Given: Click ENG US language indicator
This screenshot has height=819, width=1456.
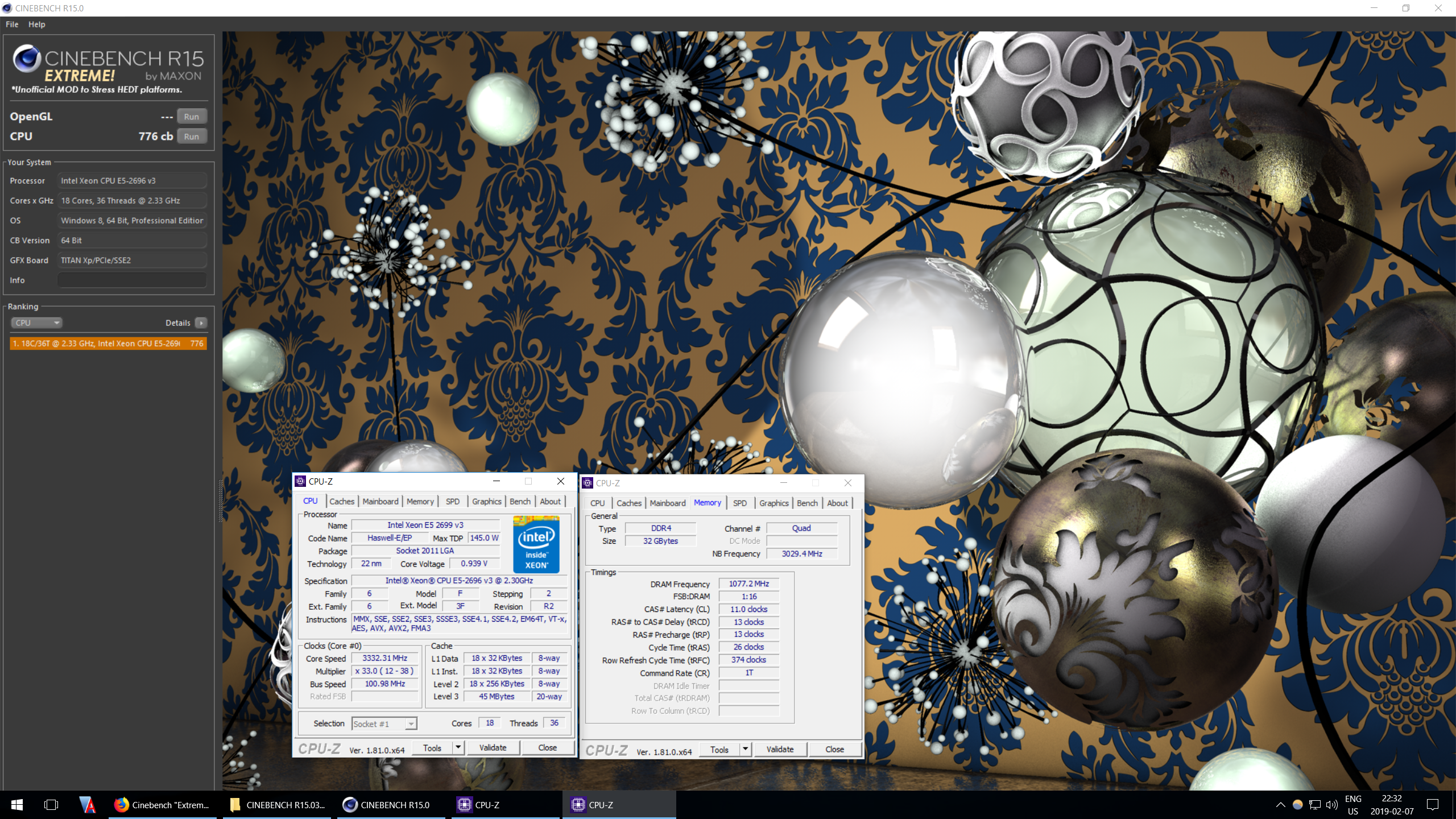Looking at the screenshot, I should click(1353, 805).
